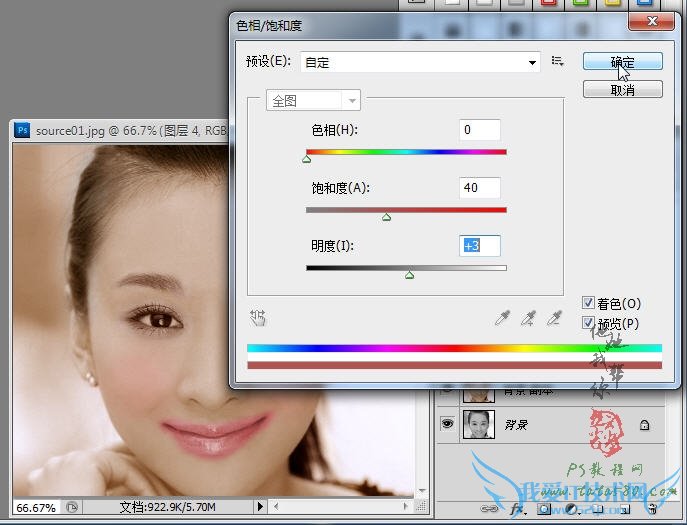Screen dimensions: 687x525
Task: Click the 取消 (Cancel) button
Action: click(x=622, y=89)
